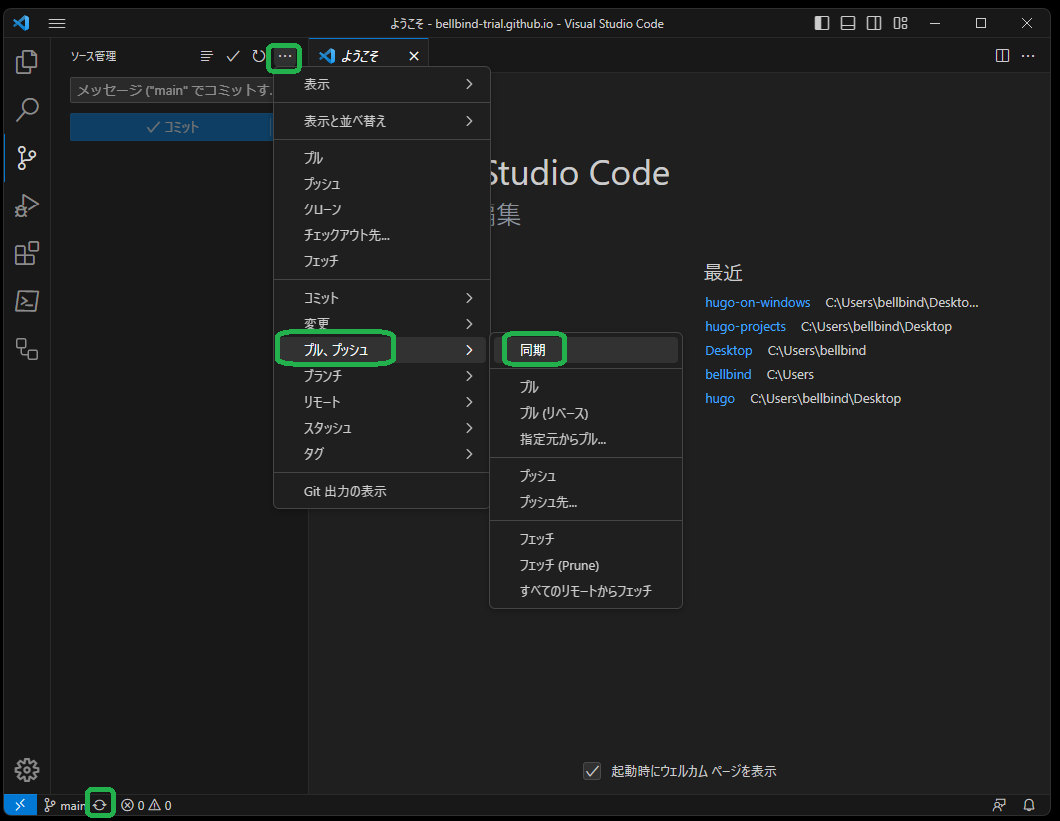Viewport: 1060px width, 821px height.
Task: Expand the コミット submenu
Action: (381, 298)
